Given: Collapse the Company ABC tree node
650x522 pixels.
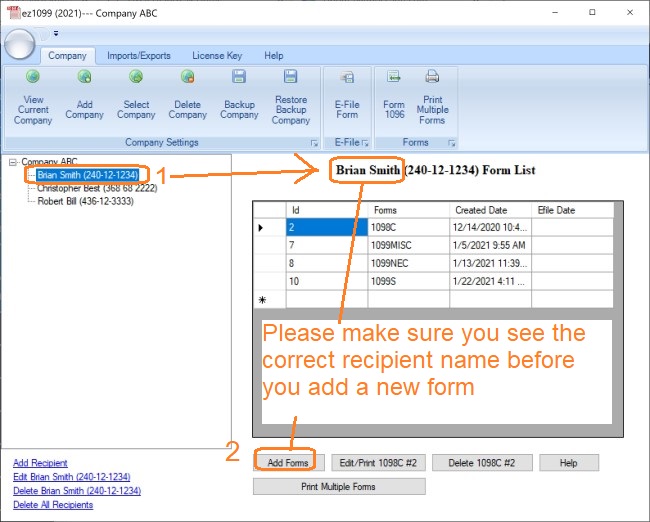Looking at the screenshot, I should (x=12, y=162).
